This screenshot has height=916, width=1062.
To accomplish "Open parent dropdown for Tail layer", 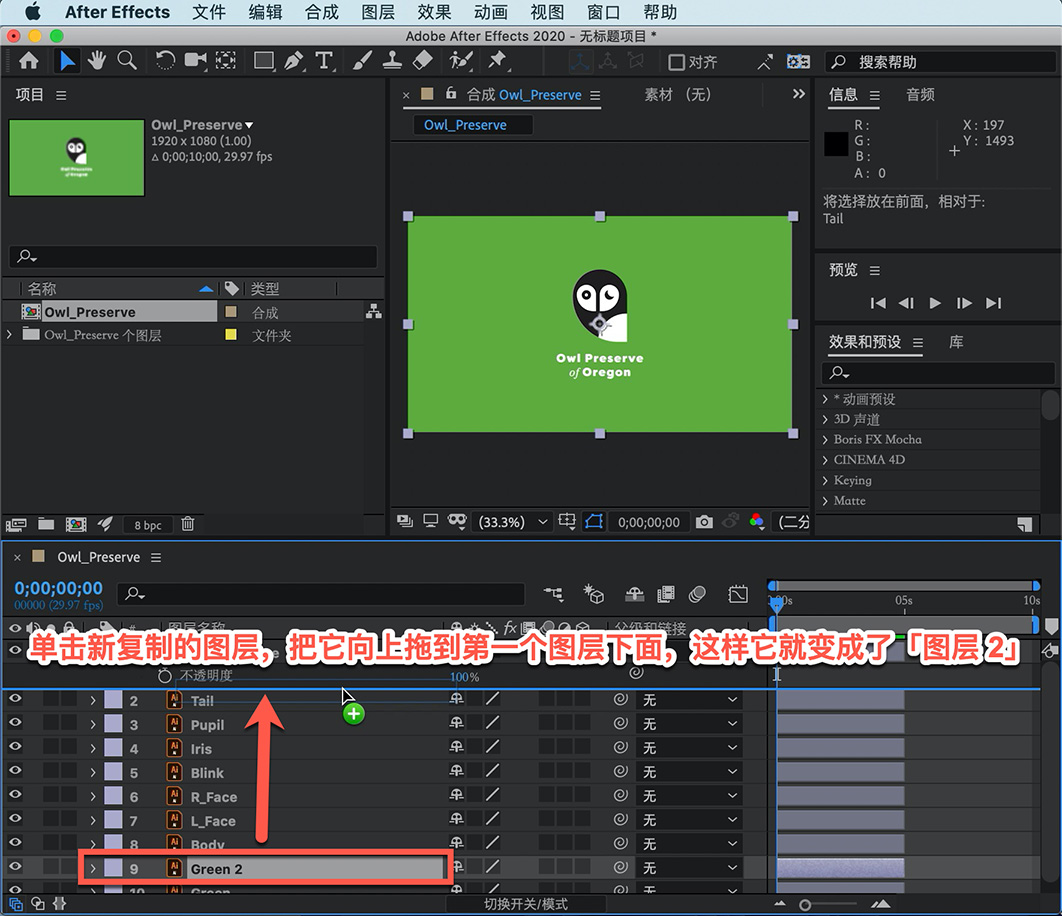I will point(689,699).
